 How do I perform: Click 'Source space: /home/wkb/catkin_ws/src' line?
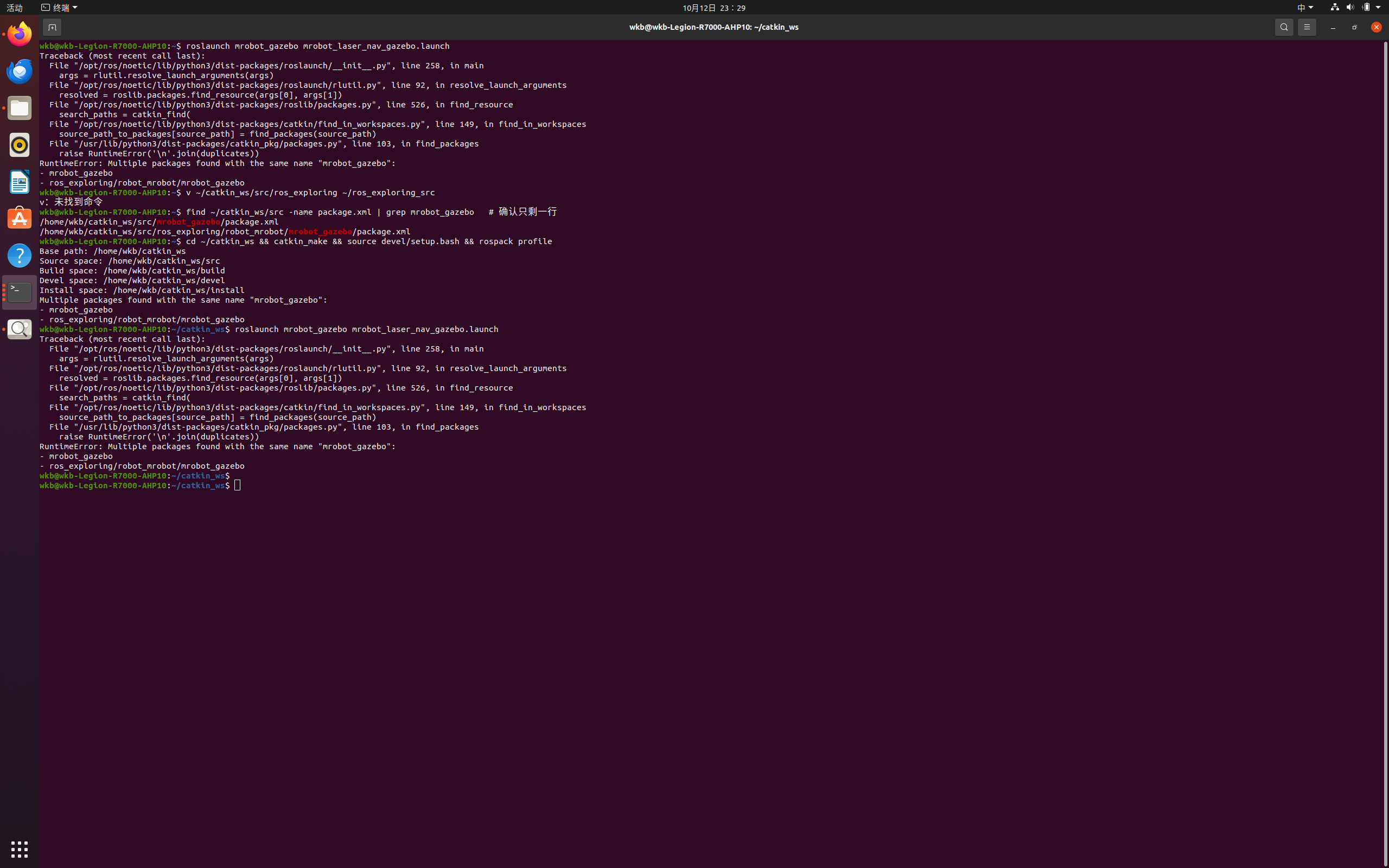tap(130, 260)
